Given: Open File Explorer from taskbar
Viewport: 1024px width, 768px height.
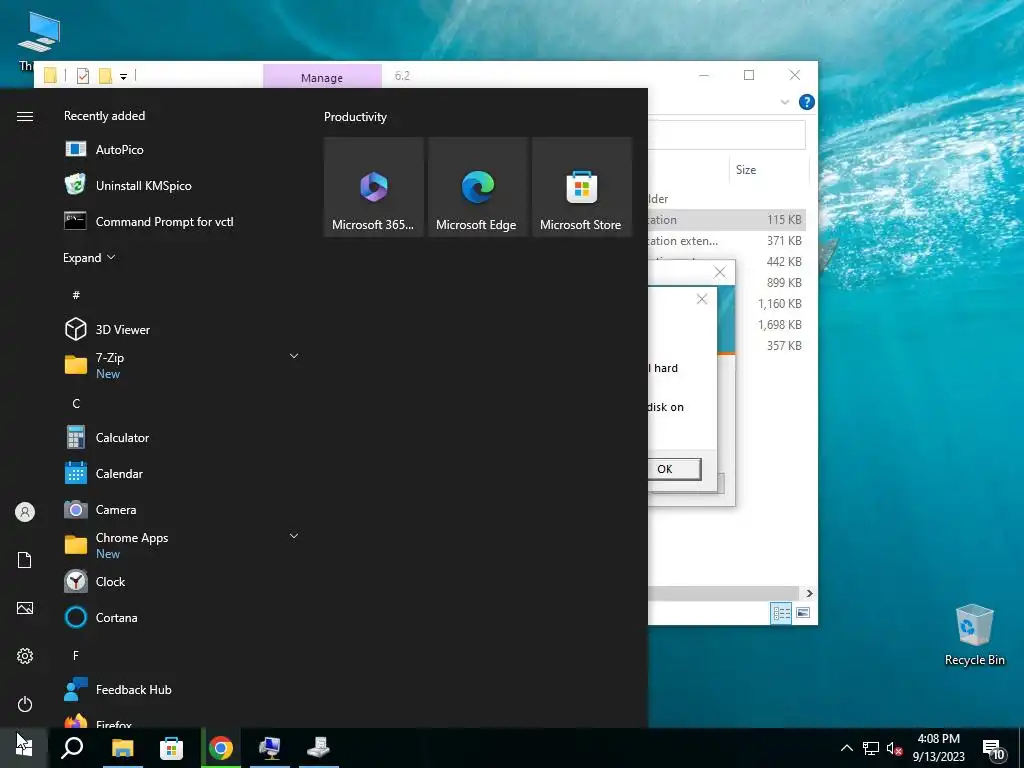Looking at the screenshot, I should (122, 748).
